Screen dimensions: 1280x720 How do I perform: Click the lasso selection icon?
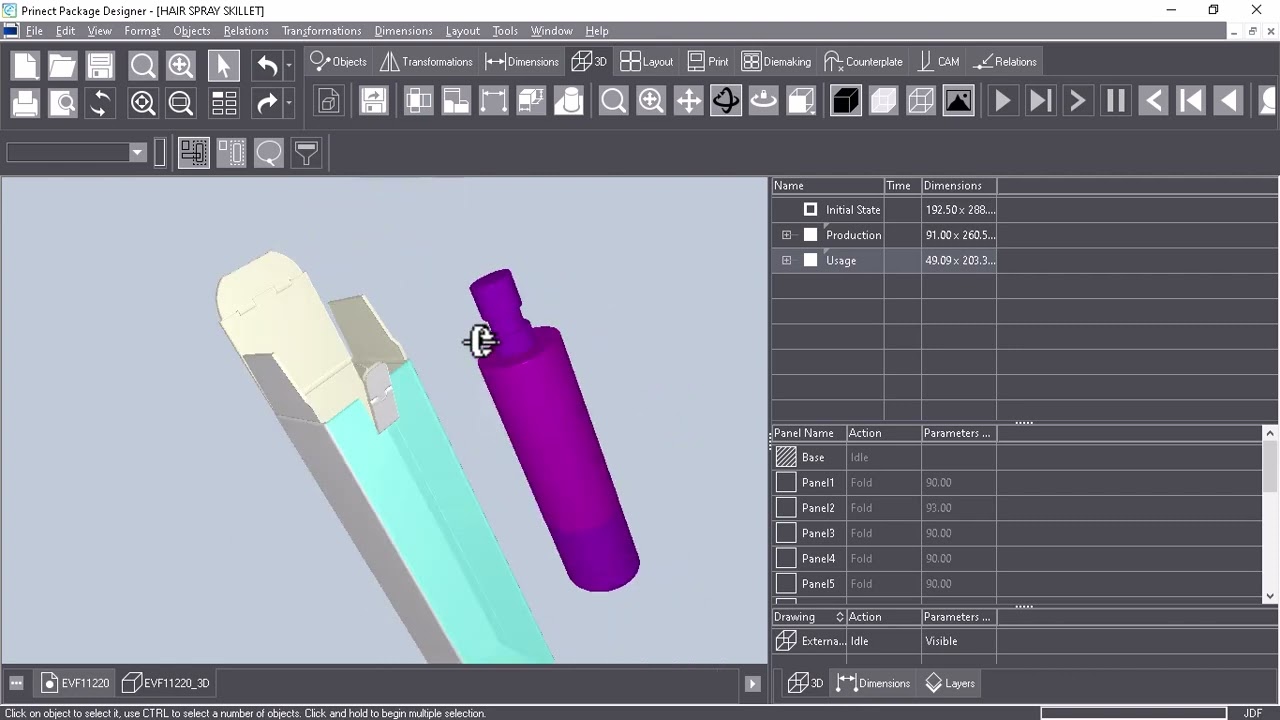coord(268,153)
